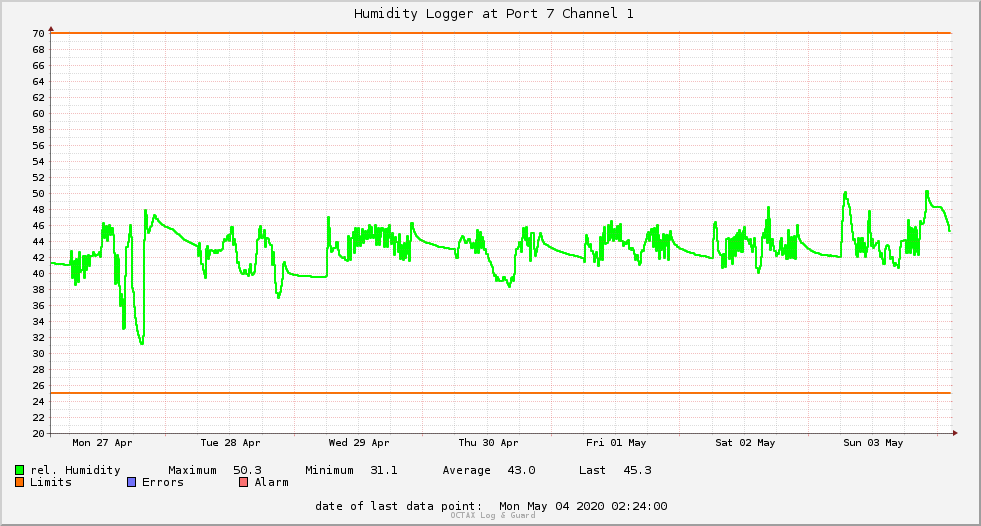Click the humidity curve's lowest dip near 31
Screen dimensions: 981x526
pos(142,343)
